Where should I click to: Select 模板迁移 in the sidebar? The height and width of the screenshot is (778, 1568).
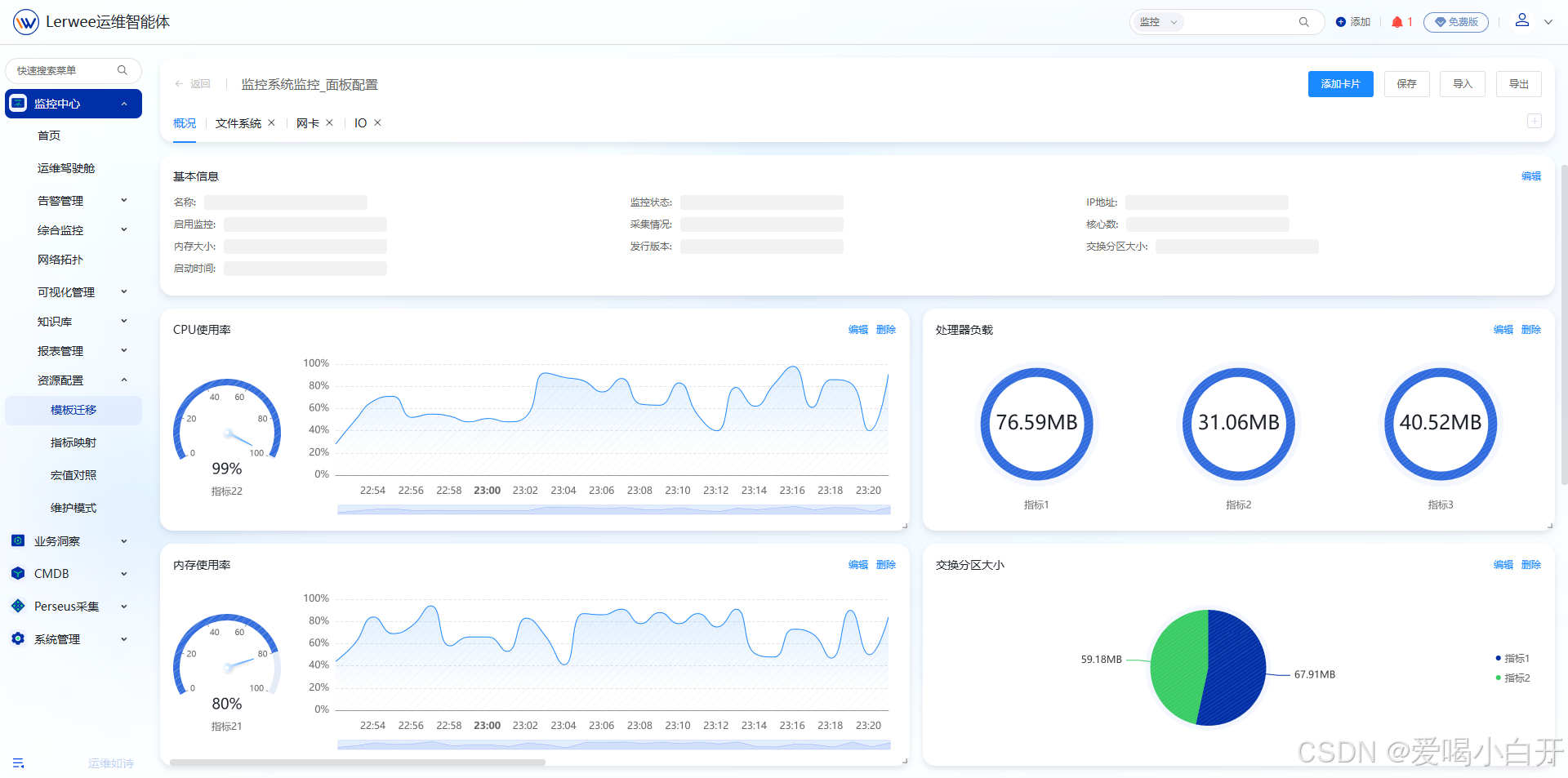pos(73,410)
